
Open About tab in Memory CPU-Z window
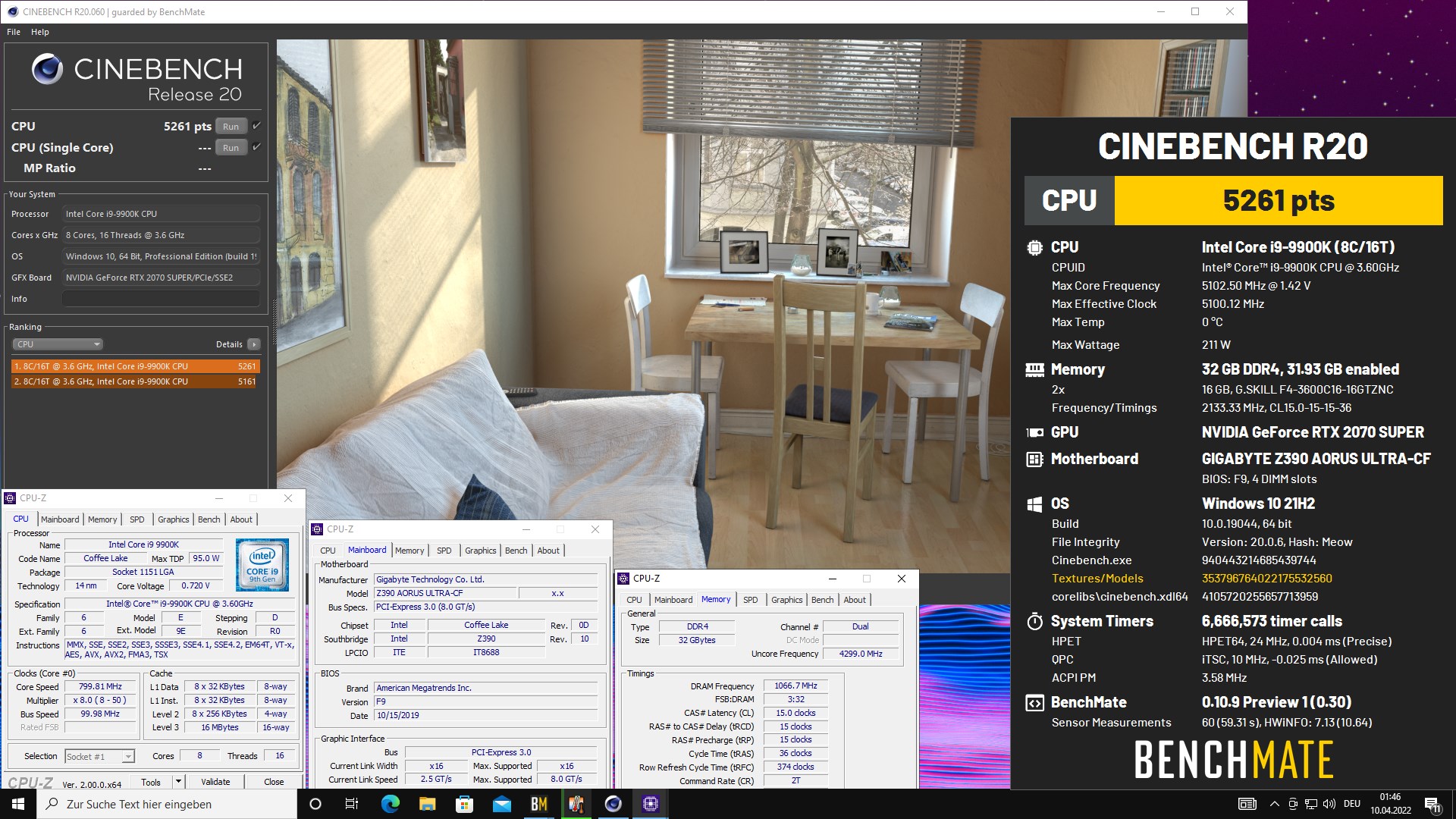pos(855,600)
